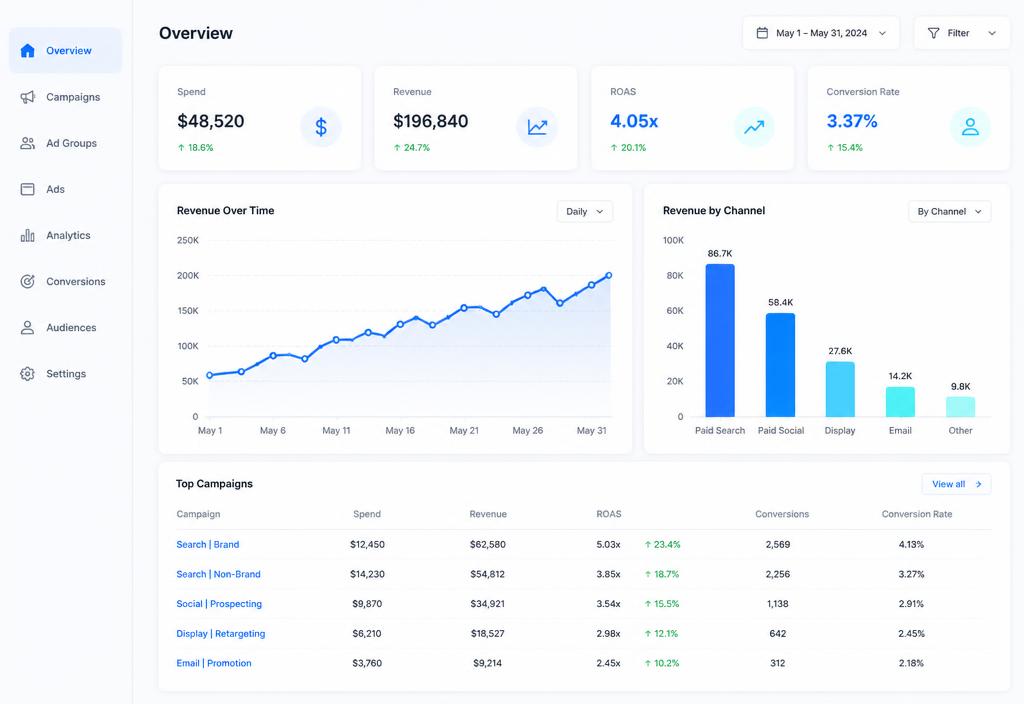Click the user icon on Conversion Rate card

[970, 127]
